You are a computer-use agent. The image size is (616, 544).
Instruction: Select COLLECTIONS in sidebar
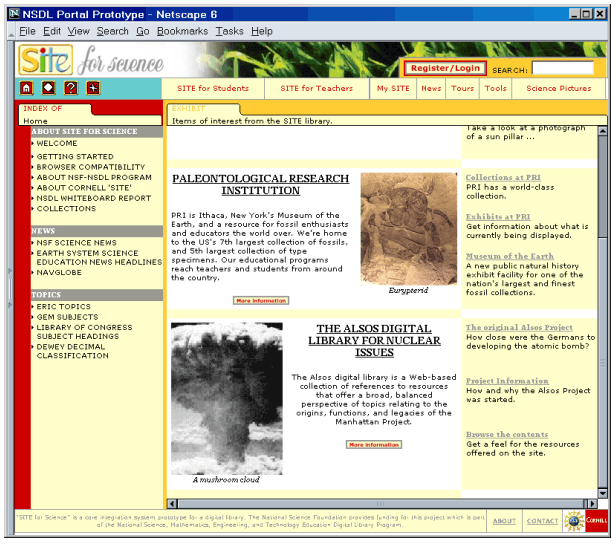[x=66, y=209]
